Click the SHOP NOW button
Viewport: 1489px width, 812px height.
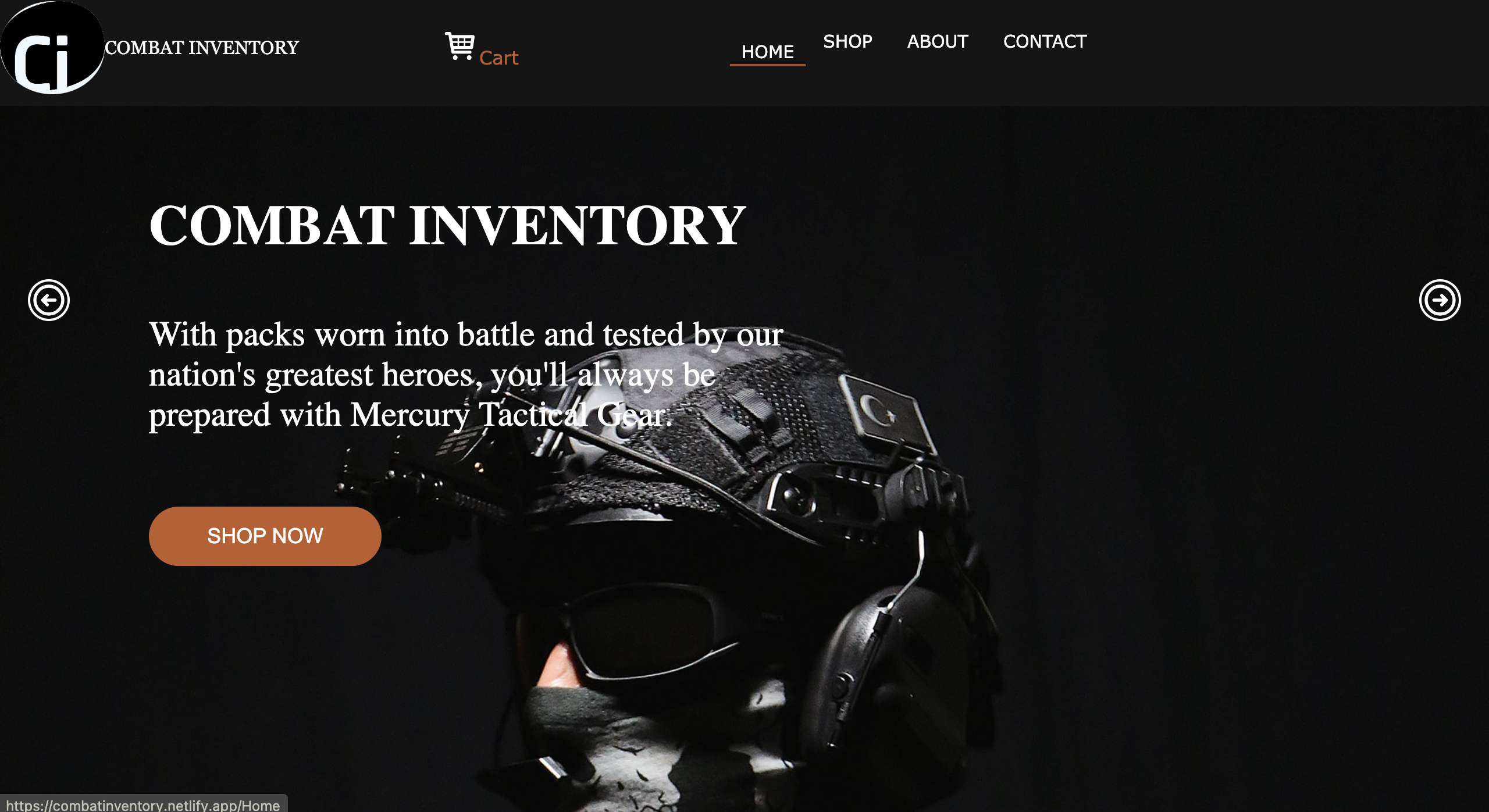[x=265, y=536]
